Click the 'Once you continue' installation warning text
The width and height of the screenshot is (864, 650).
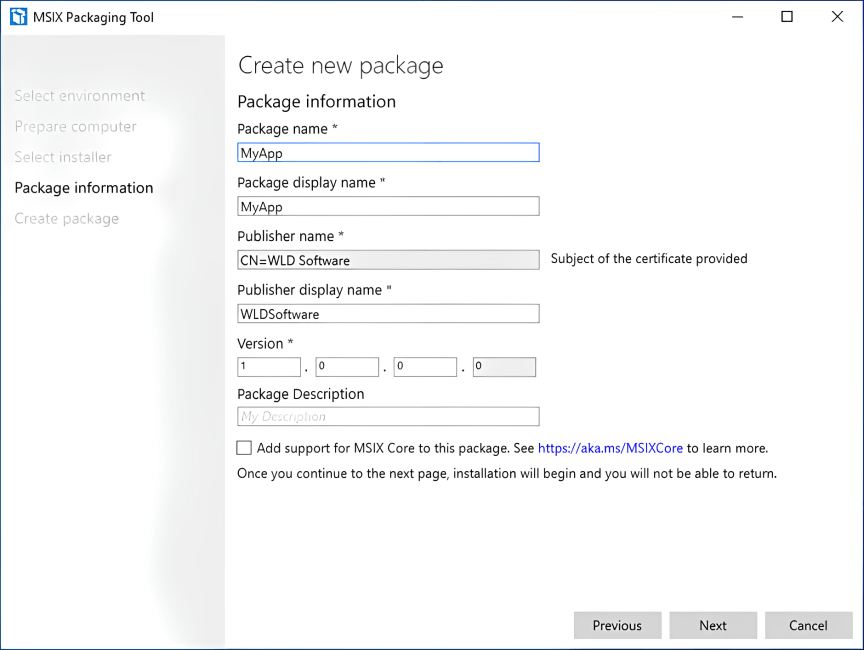coord(507,474)
